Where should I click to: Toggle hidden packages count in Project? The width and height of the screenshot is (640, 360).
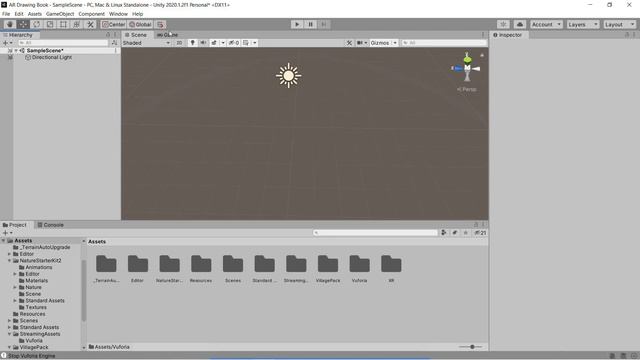(x=480, y=233)
